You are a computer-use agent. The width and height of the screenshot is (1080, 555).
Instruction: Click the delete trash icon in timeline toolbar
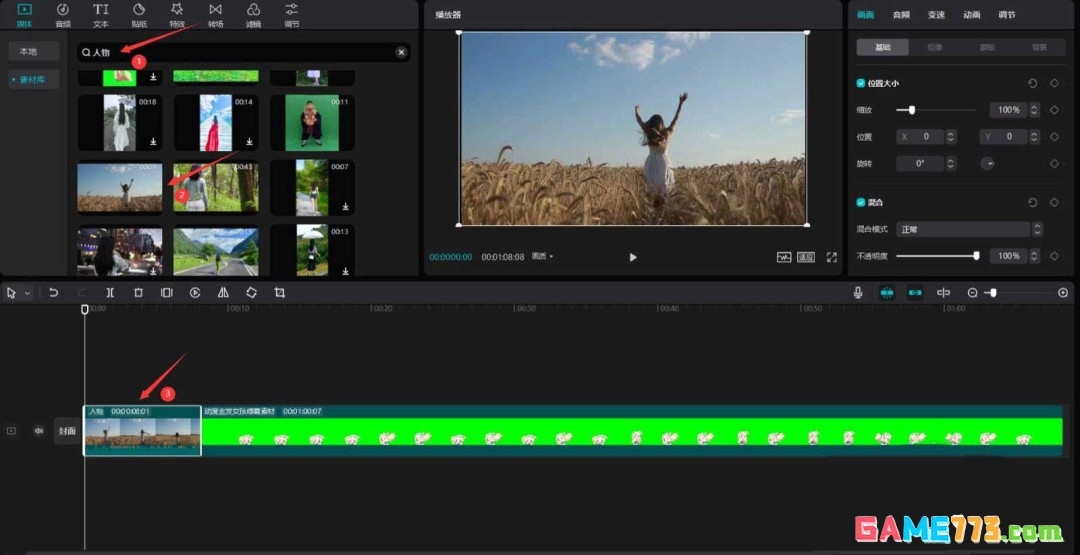tap(138, 293)
